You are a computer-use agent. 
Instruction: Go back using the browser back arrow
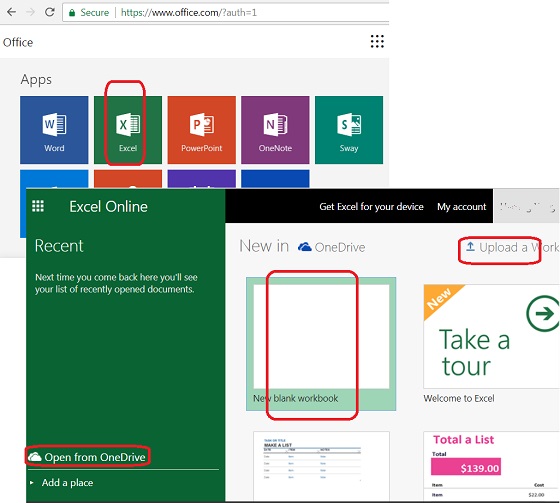point(11,12)
